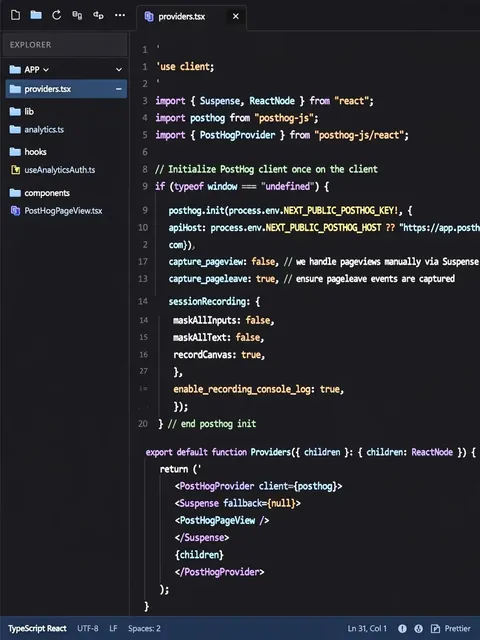This screenshot has height=640, width=480.
Task: Click the new file icon
Action: tap(16, 16)
